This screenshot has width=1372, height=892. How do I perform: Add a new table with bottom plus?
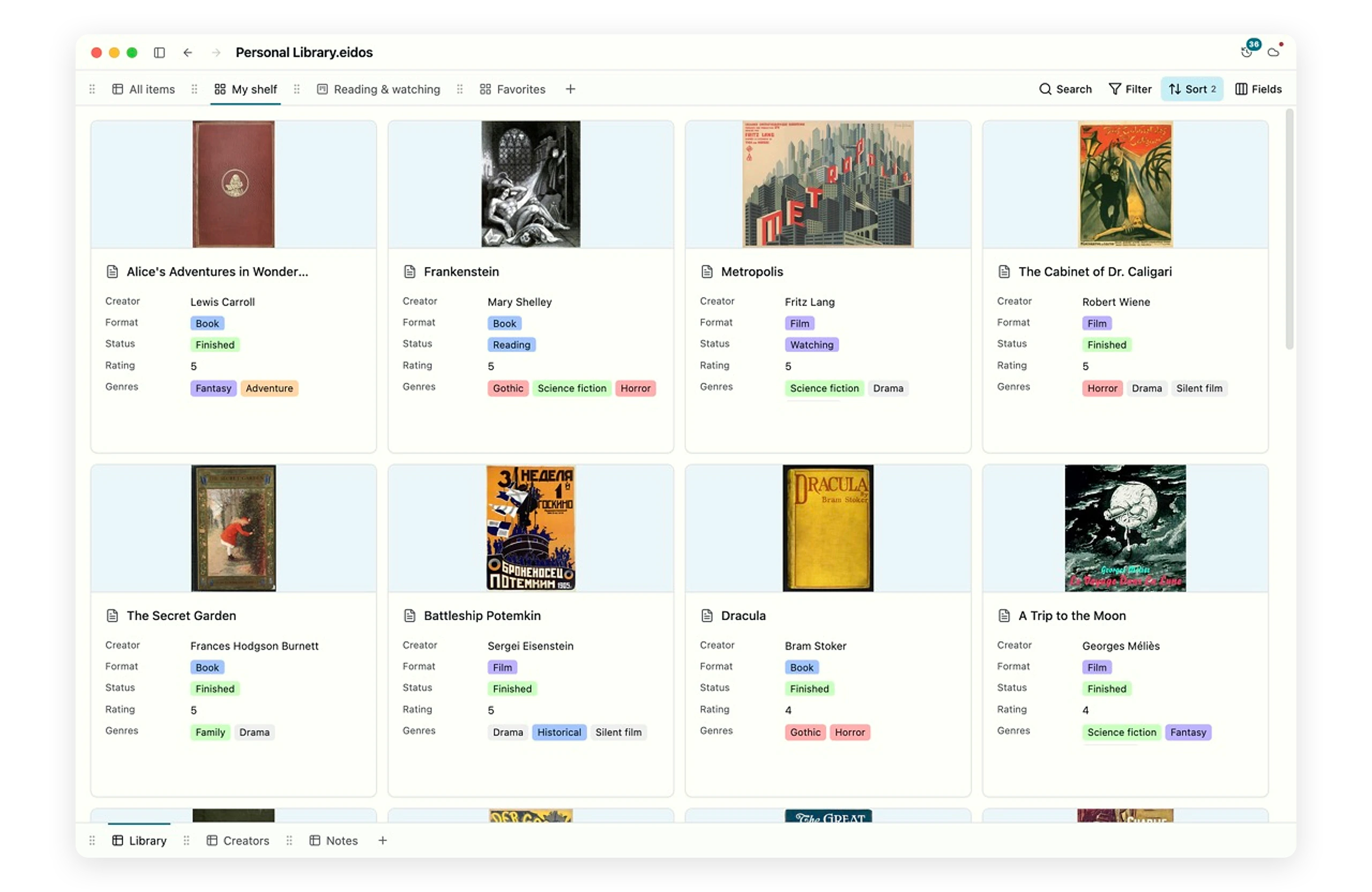[x=383, y=841]
